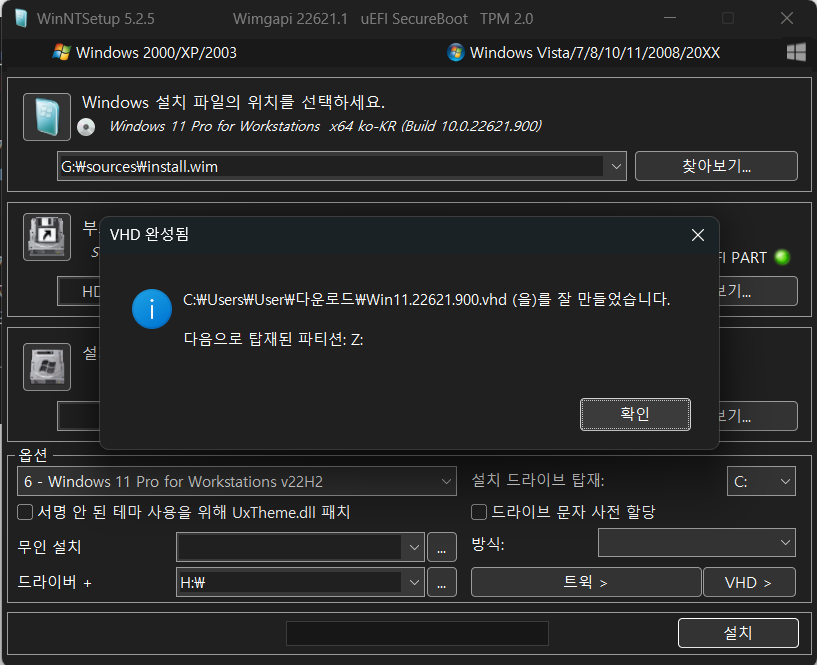Click the green status light next to PART
This screenshot has width=817, height=665.
(782, 257)
